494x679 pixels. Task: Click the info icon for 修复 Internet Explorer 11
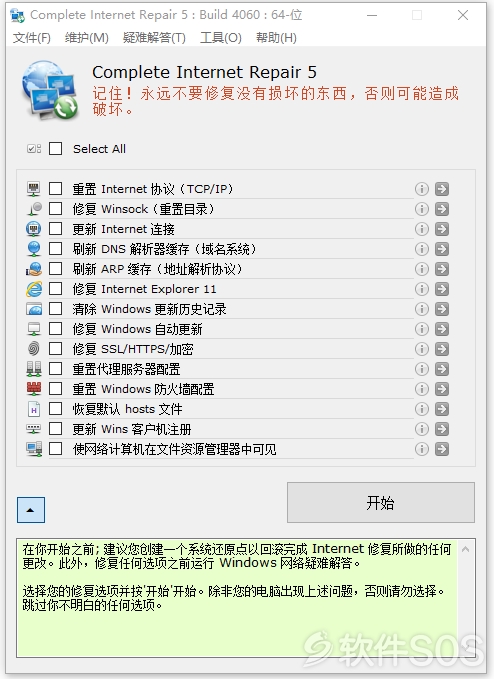click(422, 289)
